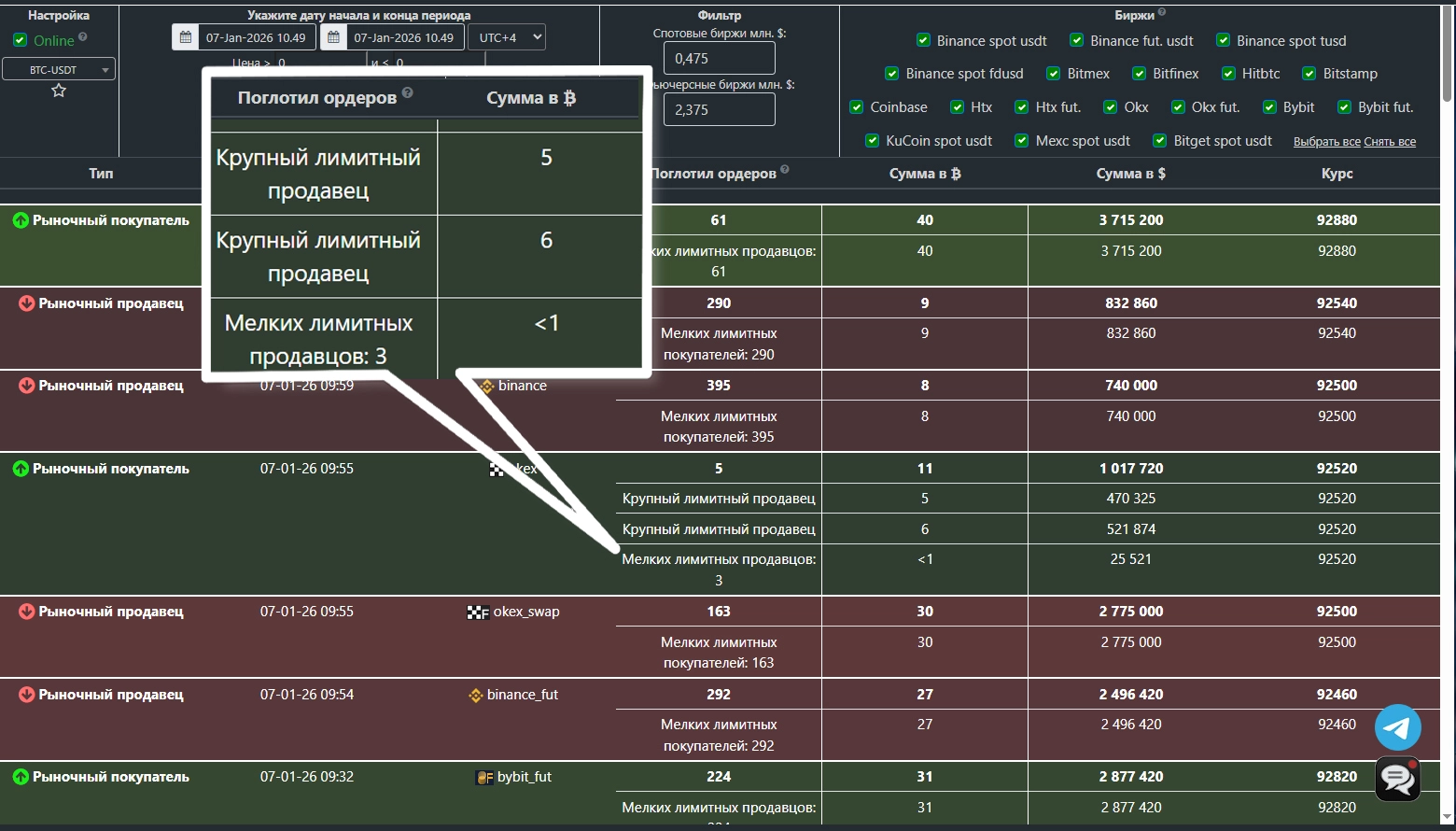
Task: Click the Курс column header
Action: (x=1337, y=174)
